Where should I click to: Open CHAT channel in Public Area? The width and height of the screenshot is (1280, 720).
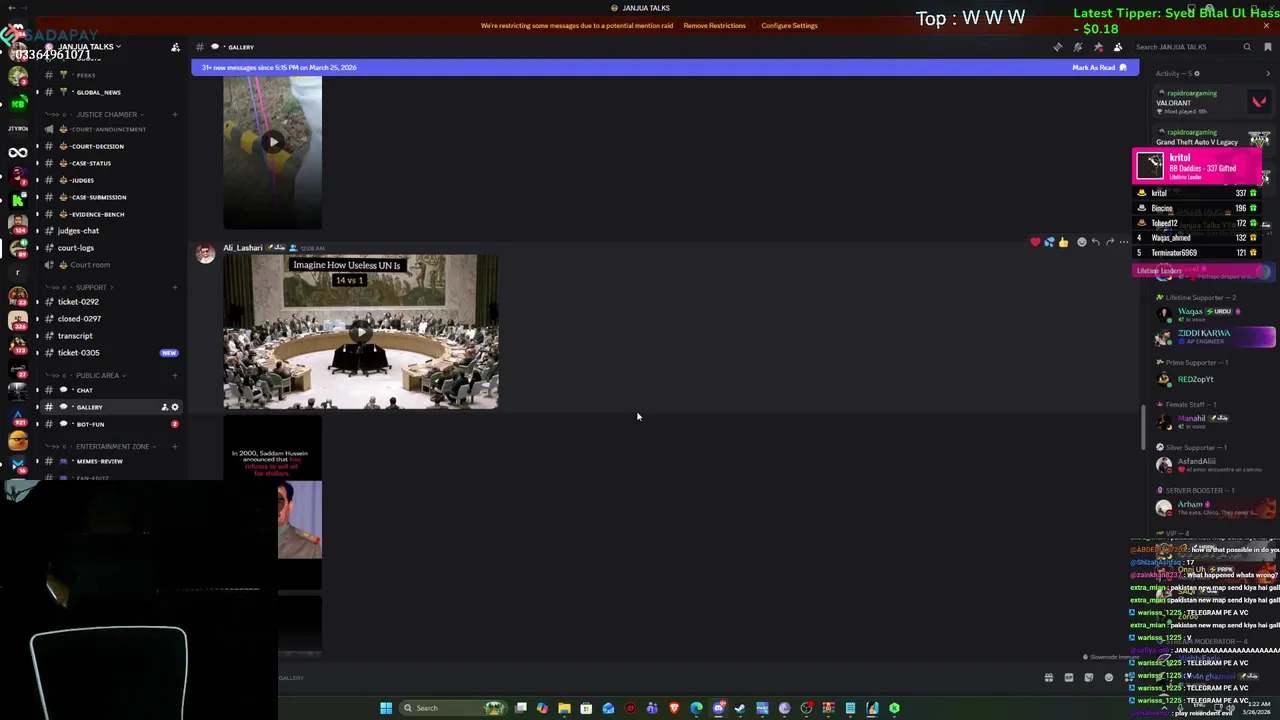point(110,390)
